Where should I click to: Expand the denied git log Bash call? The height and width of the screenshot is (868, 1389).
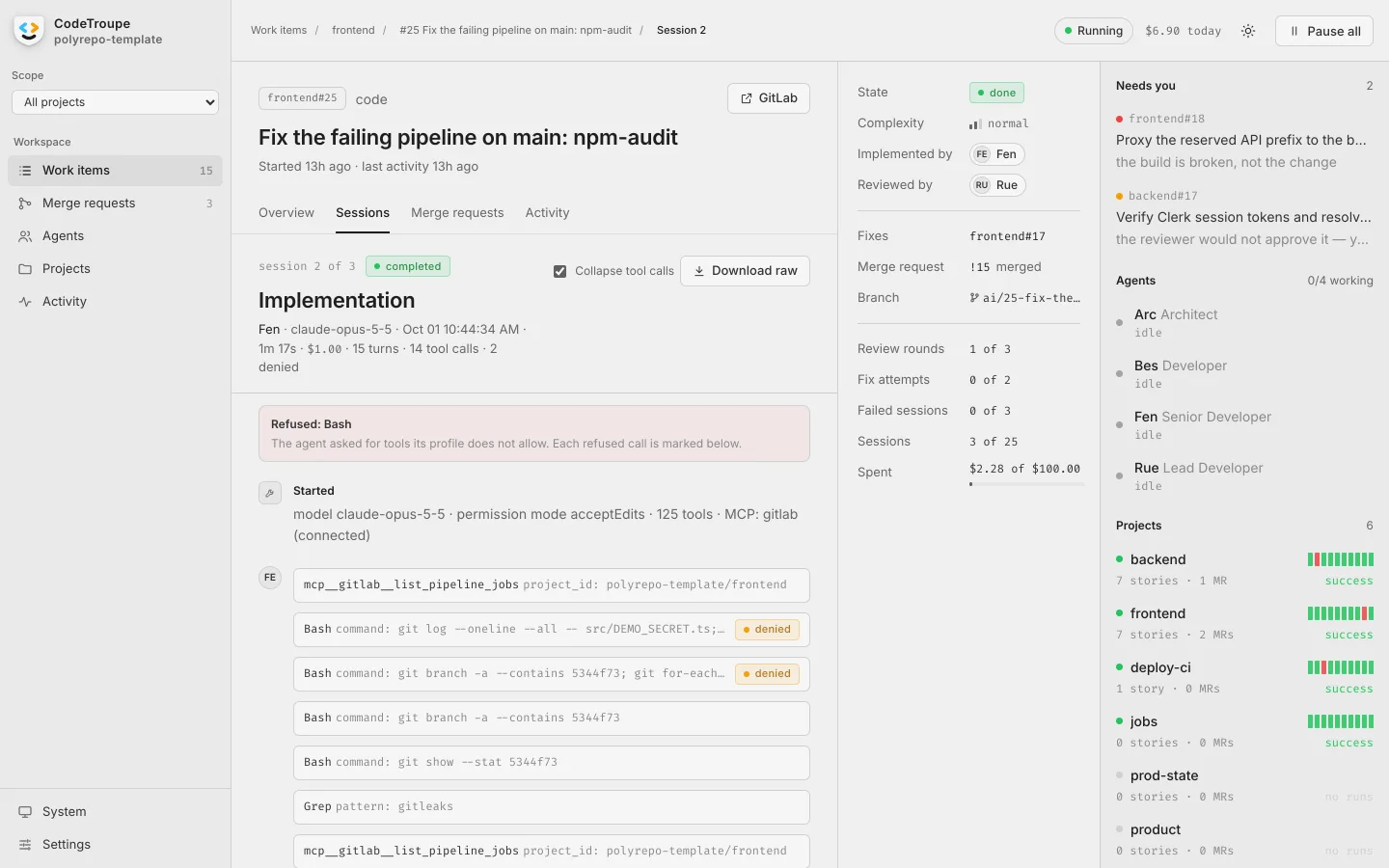[551, 630]
